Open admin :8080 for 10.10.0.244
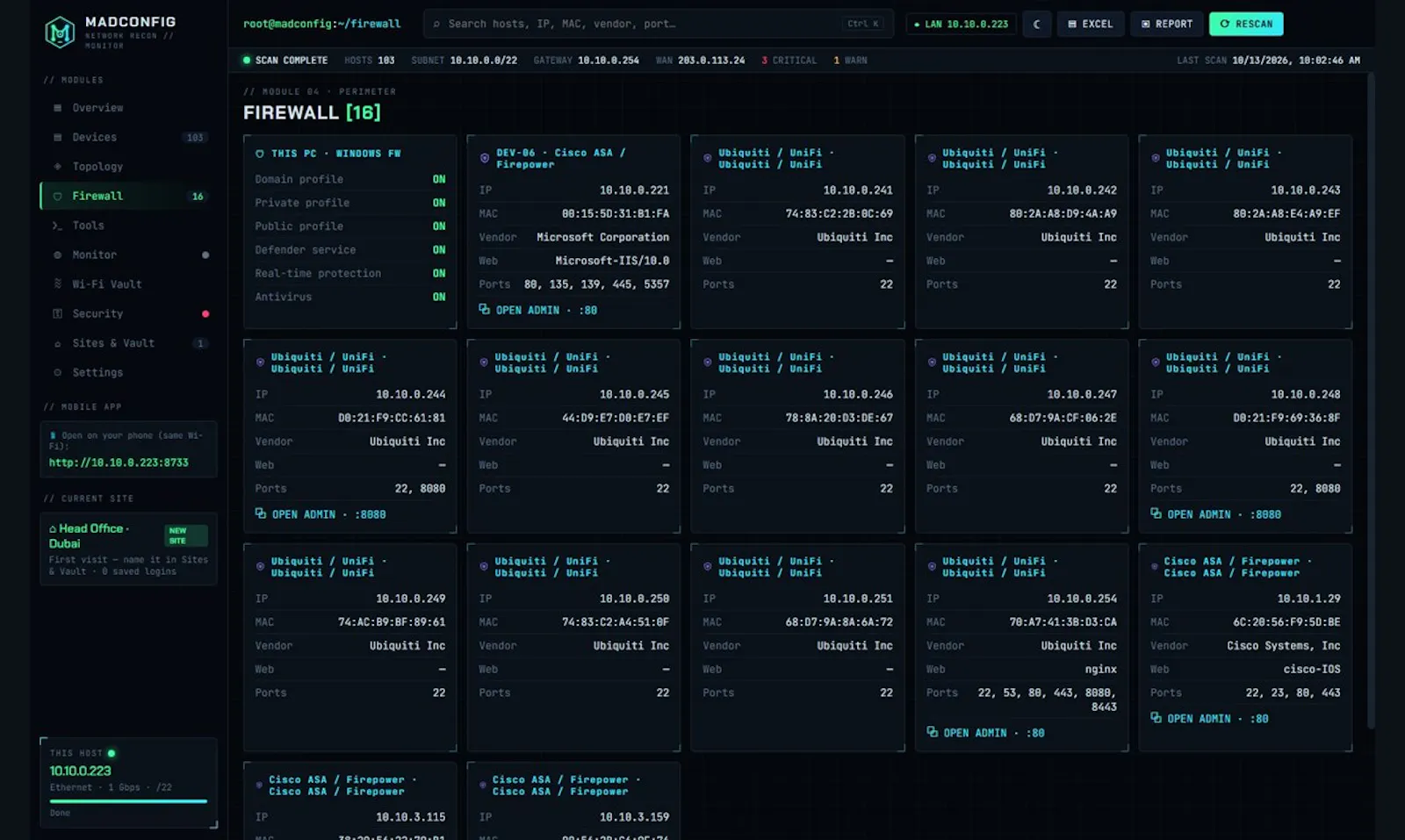 click(321, 514)
